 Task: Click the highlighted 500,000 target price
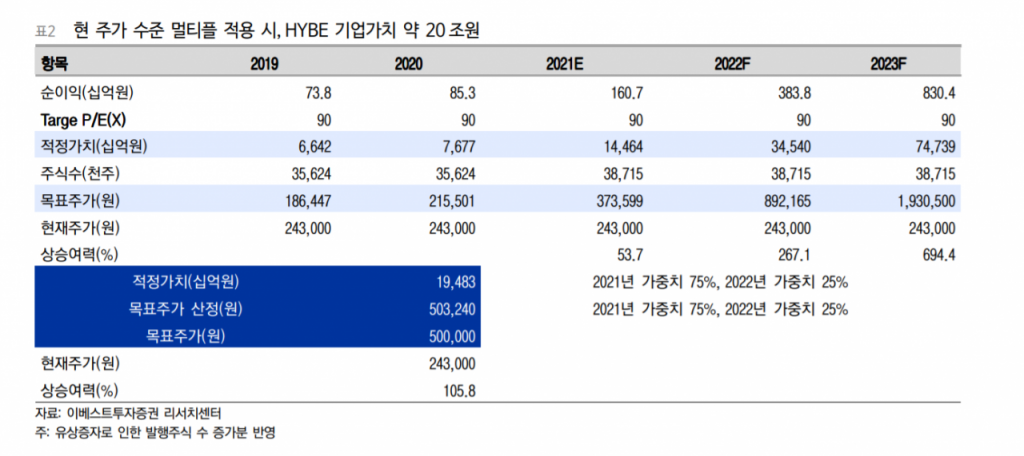click(x=450, y=335)
